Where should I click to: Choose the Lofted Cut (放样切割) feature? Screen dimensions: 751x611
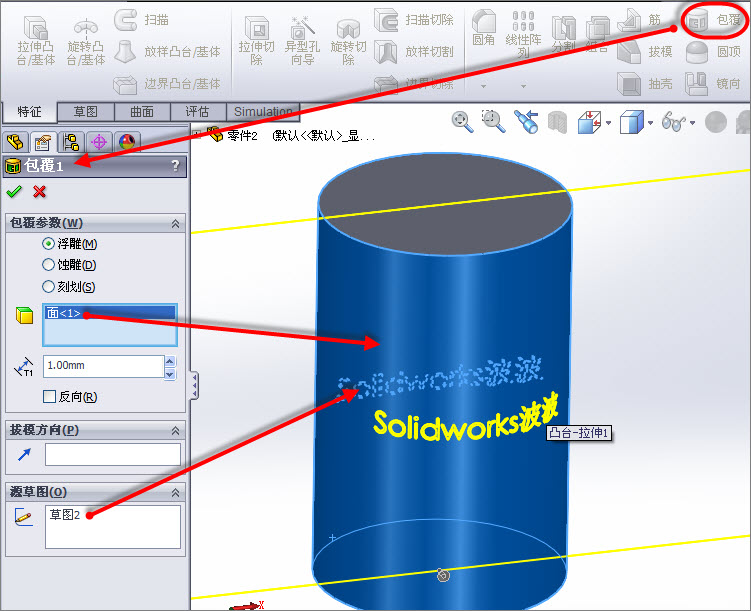coord(414,51)
